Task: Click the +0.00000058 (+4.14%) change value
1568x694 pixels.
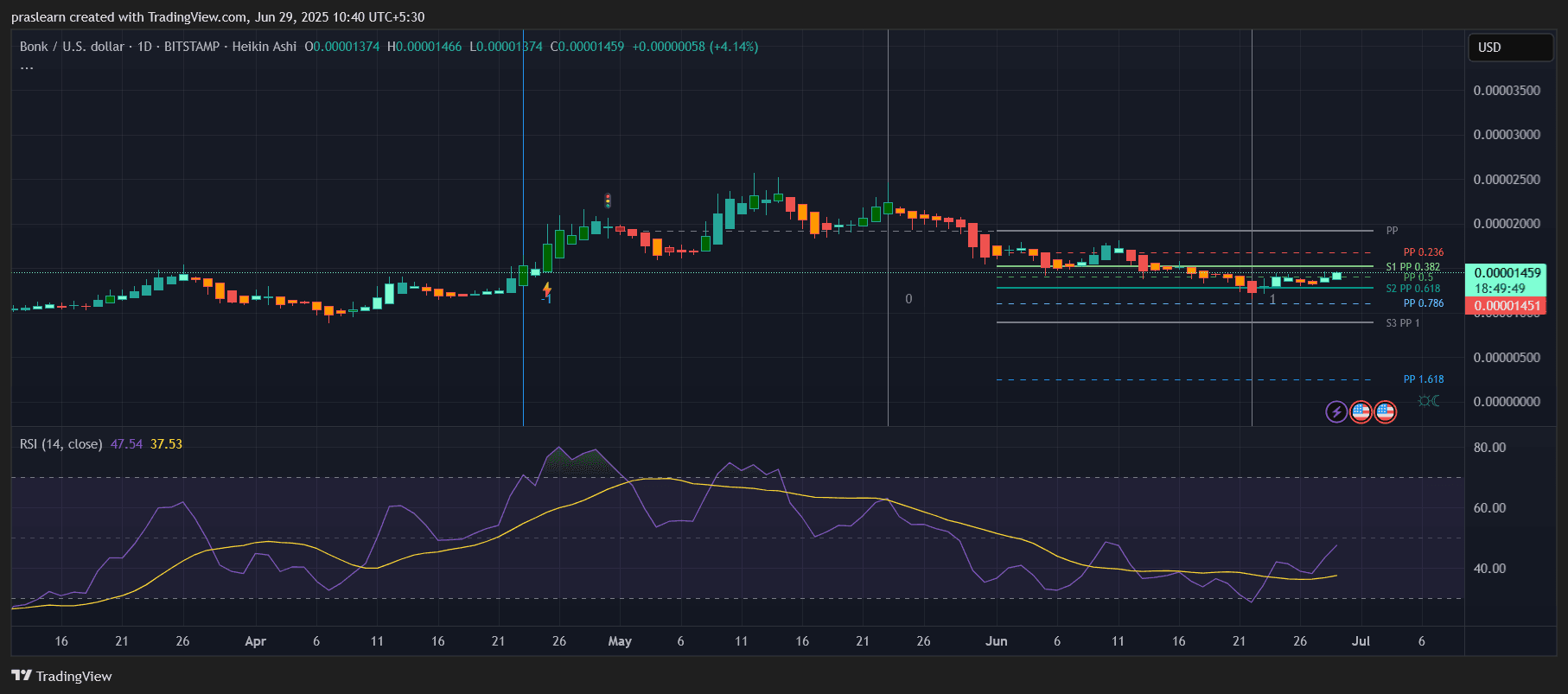Action: [695, 47]
